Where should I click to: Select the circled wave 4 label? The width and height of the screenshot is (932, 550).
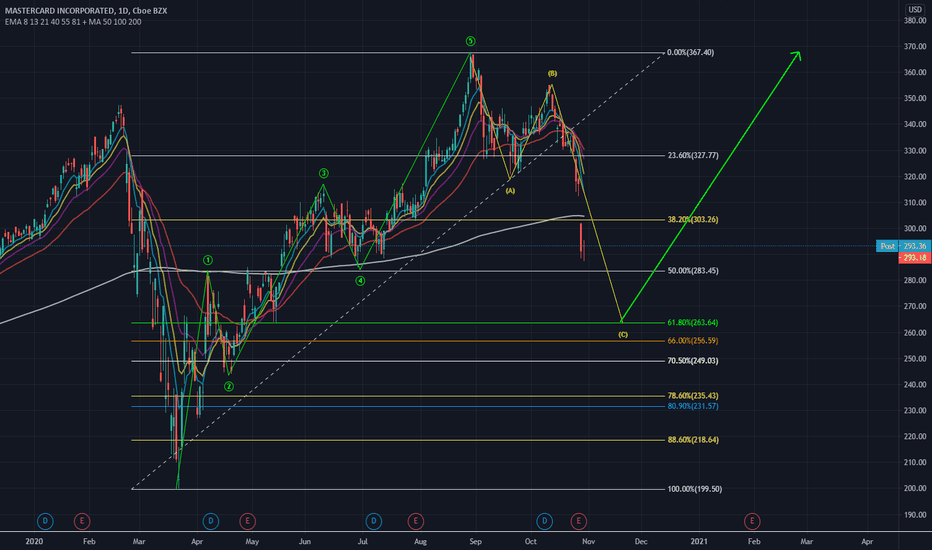[360, 281]
